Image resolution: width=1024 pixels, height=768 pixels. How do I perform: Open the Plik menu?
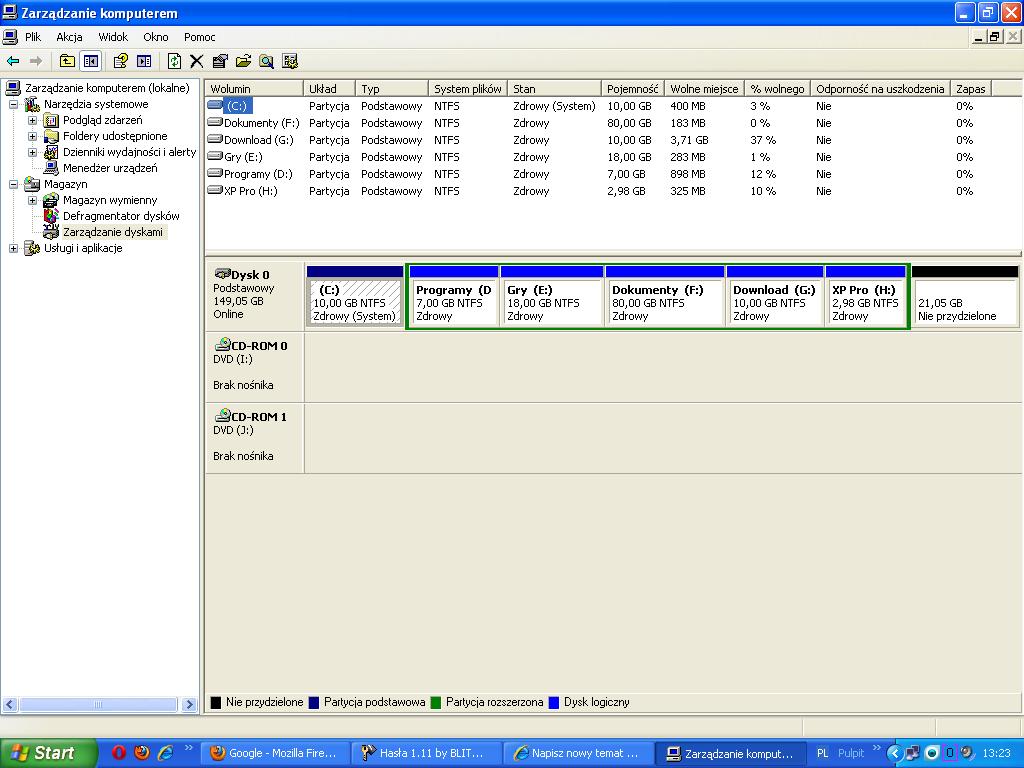pyautogui.click(x=33, y=37)
